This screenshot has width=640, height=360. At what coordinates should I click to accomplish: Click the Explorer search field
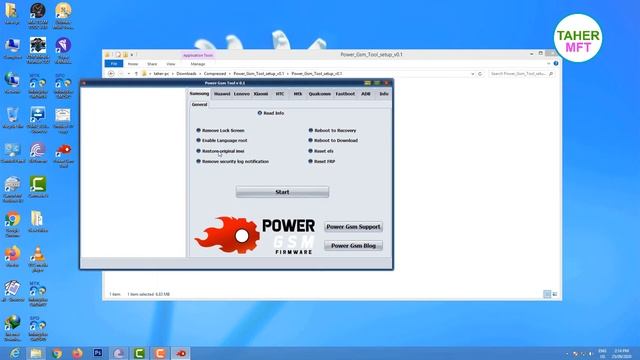(521, 74)
